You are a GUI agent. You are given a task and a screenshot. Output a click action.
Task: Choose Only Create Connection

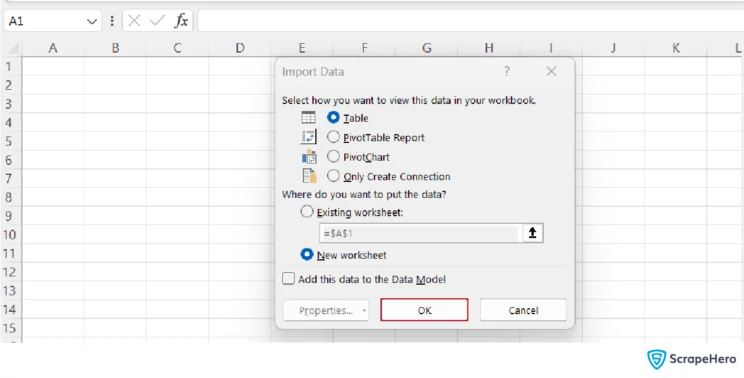(334, 175)
